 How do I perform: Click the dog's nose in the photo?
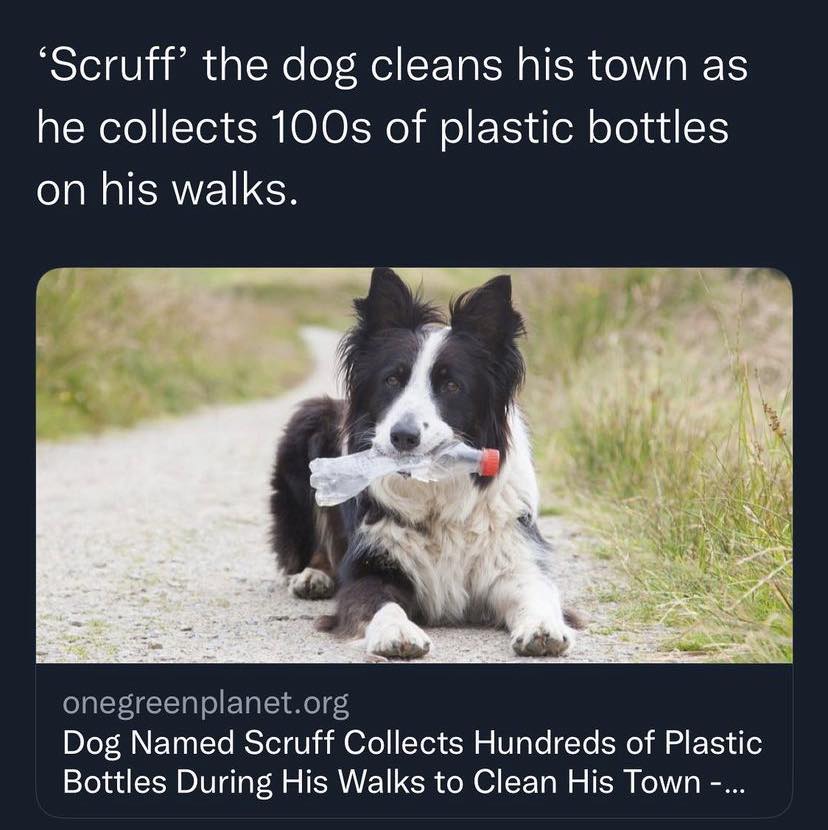(404, 435)
